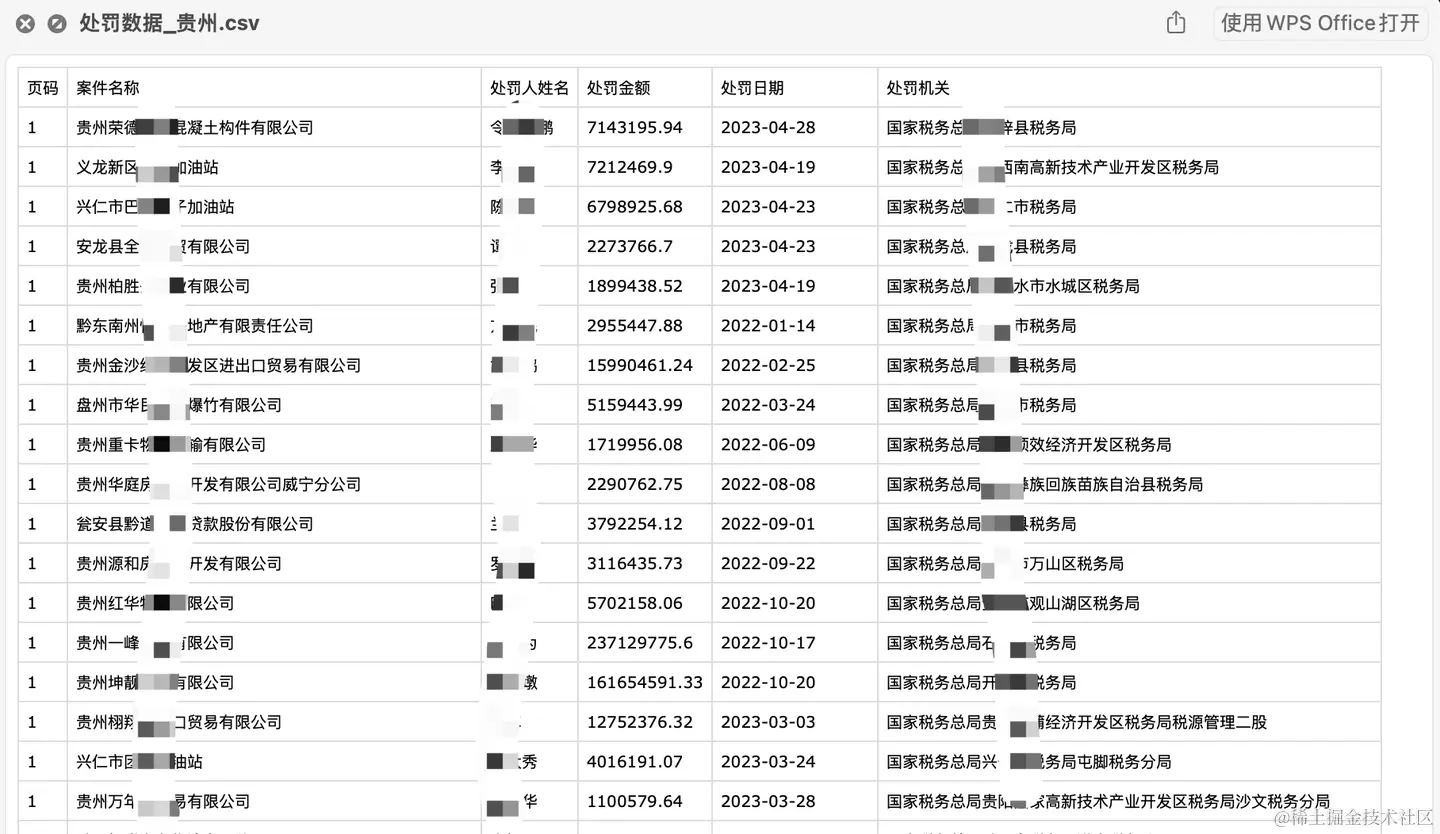Click amount cell 3116435.73
The height and width of the screenshot is (834, 1440).
[645, 563]
